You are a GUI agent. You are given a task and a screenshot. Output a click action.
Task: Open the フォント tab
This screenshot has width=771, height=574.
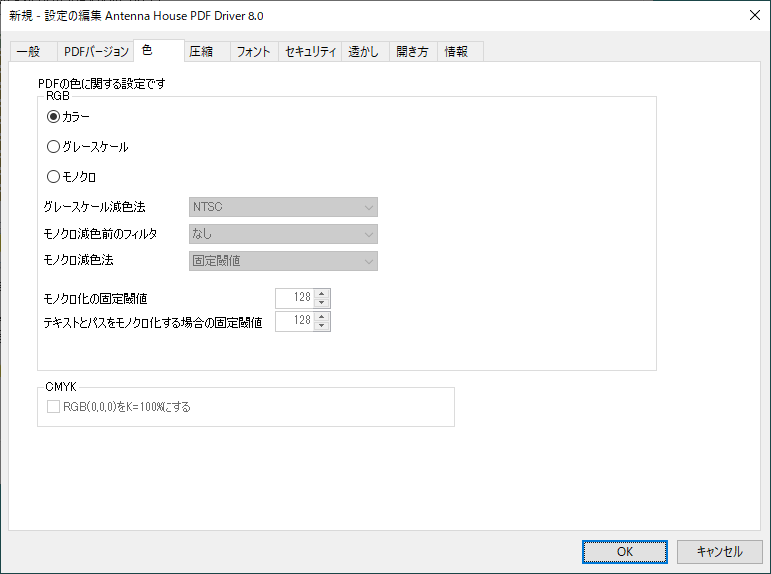254,52
